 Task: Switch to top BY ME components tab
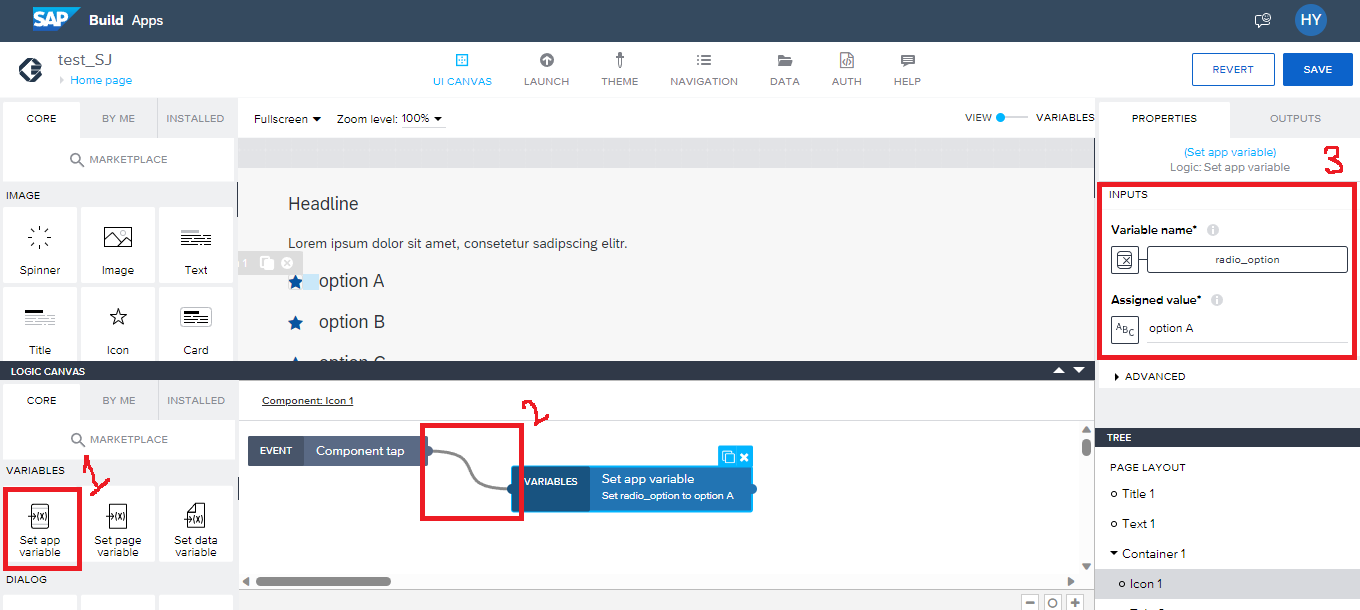(119, 119)
